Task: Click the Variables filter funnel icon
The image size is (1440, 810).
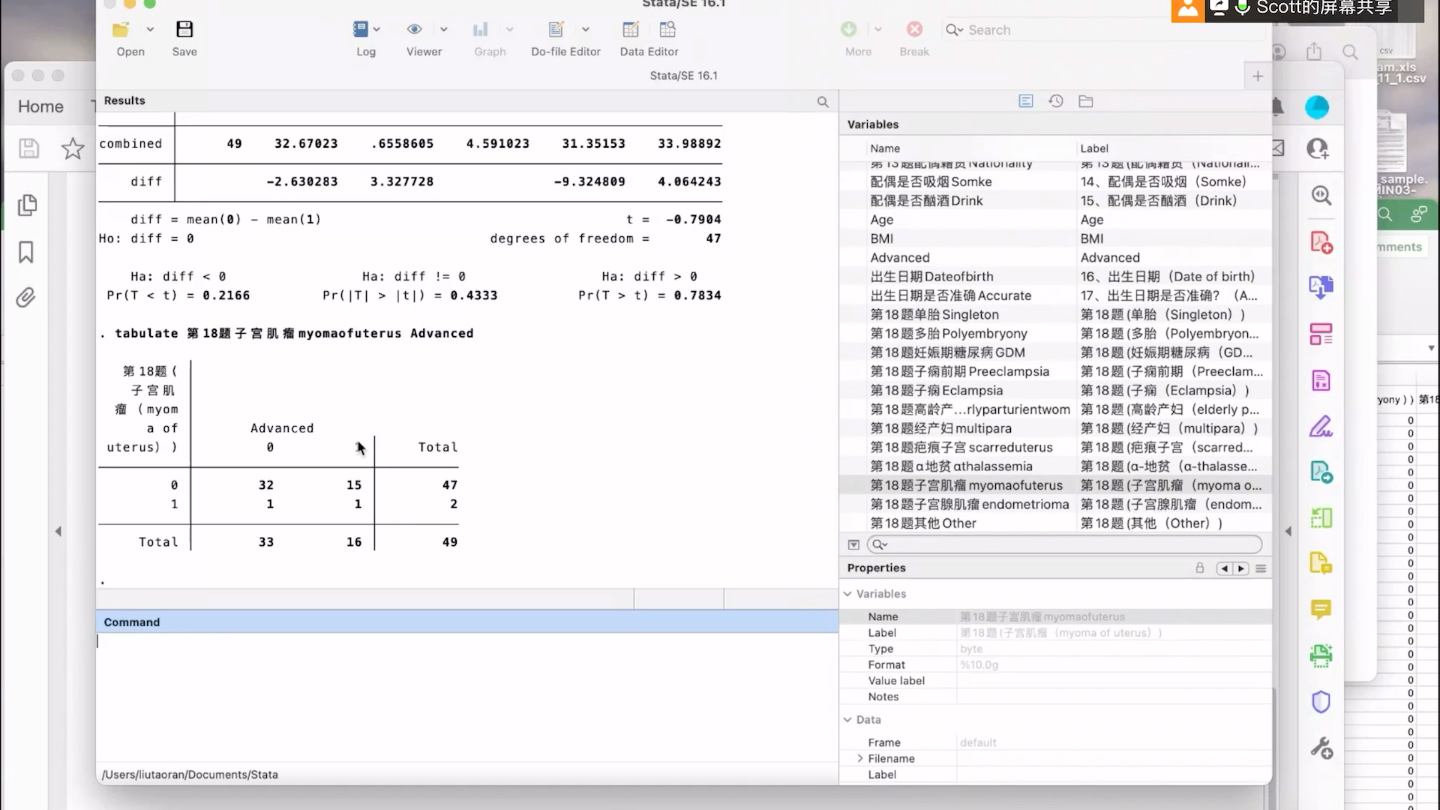Action: [853, 545]
